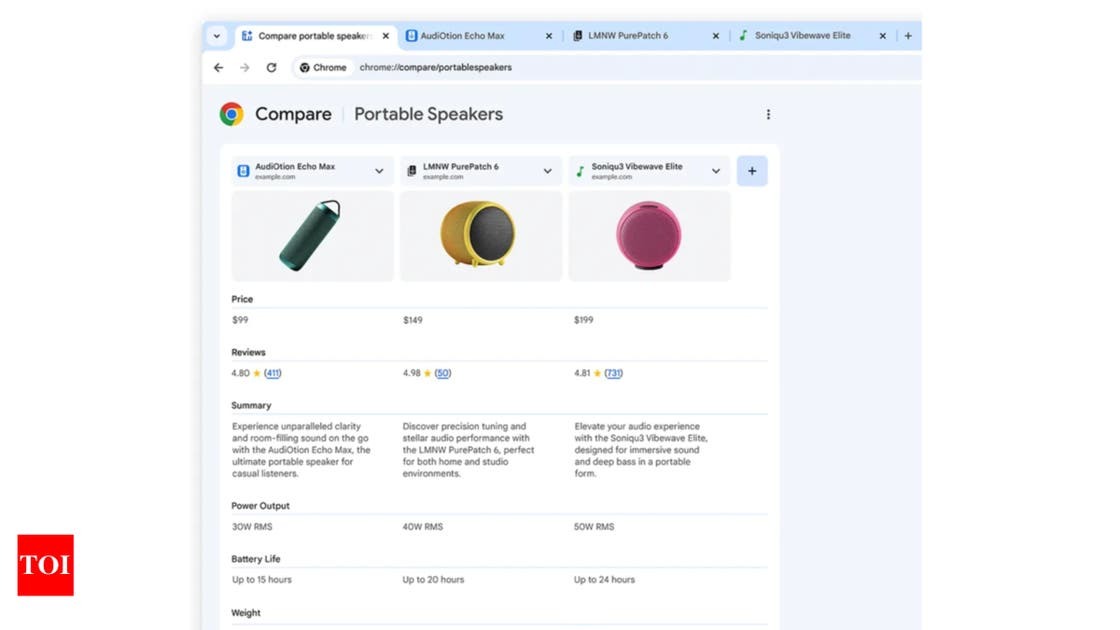
Task: Click the pink Soniqu3 Vibewave Elite speaker image
Action: pyautogui.click(x=649, y=236)
